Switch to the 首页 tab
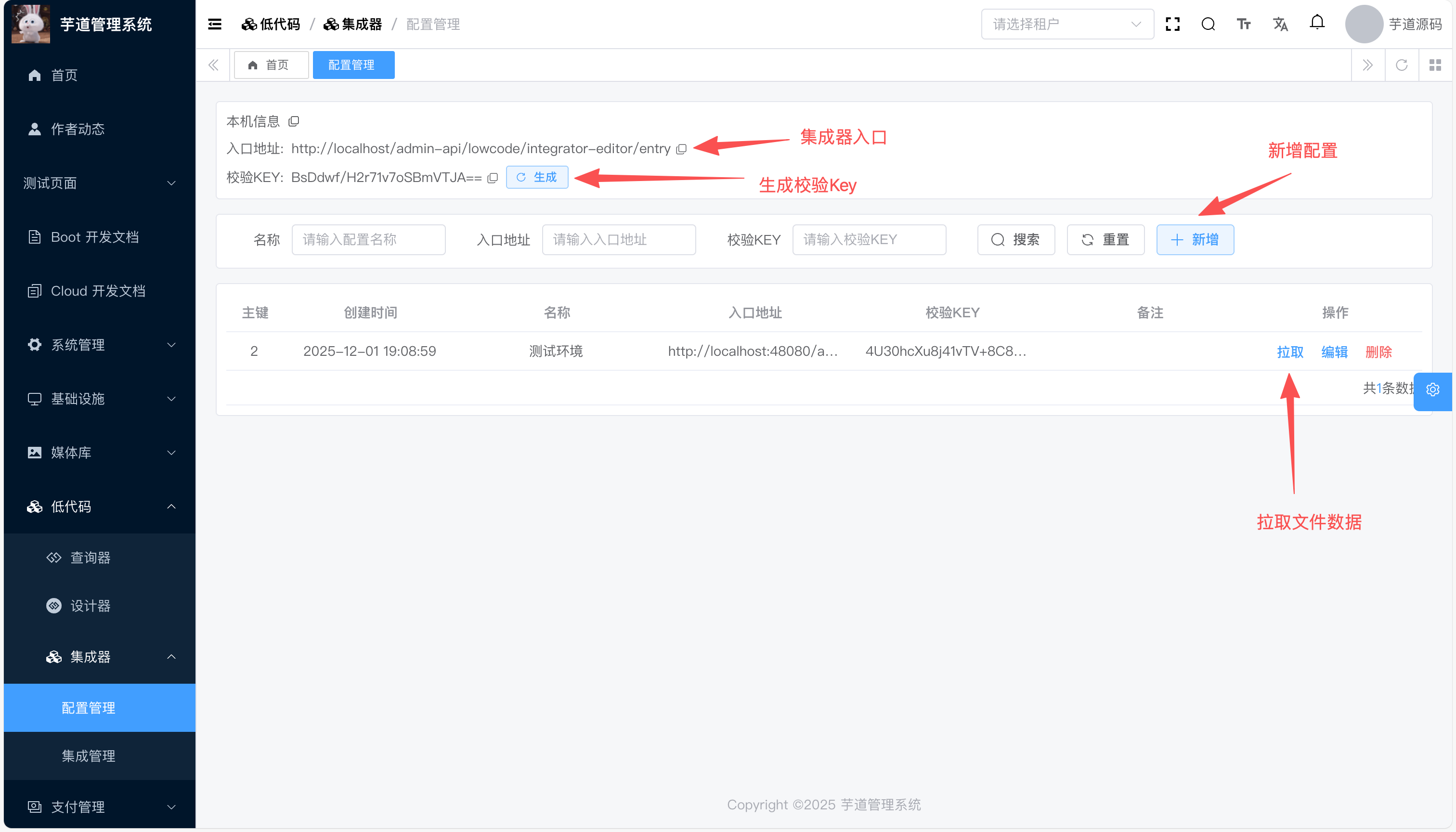This screenshot has height=832, width=1456. (271, 65)
